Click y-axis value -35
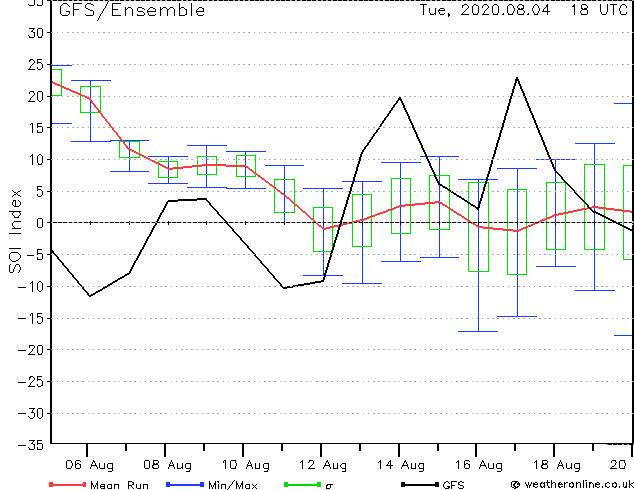This screenshot has height=490, width=634. click(31, 445)
